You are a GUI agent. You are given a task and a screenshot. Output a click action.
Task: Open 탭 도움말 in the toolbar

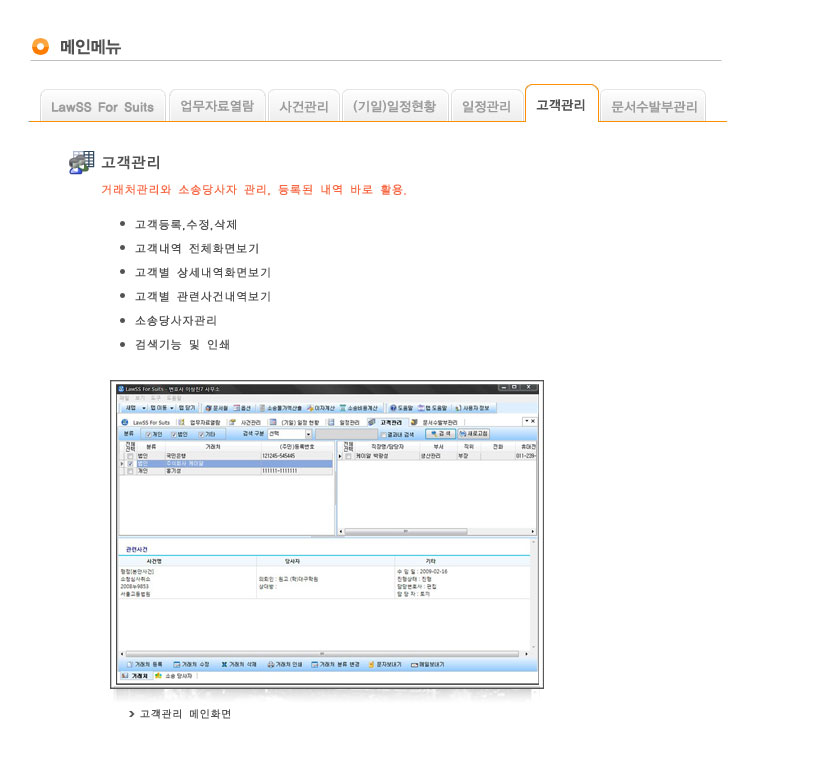click(432, 408)
